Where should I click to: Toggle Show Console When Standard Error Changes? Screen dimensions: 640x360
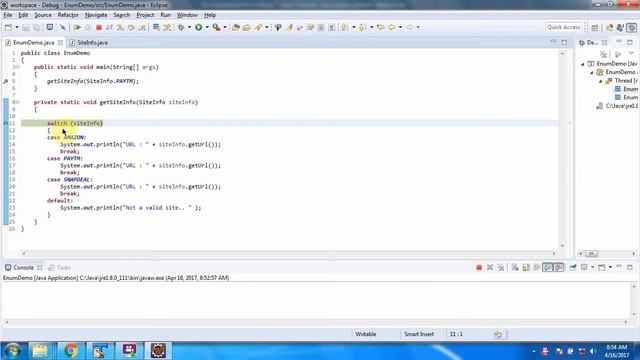coord(558,267)
